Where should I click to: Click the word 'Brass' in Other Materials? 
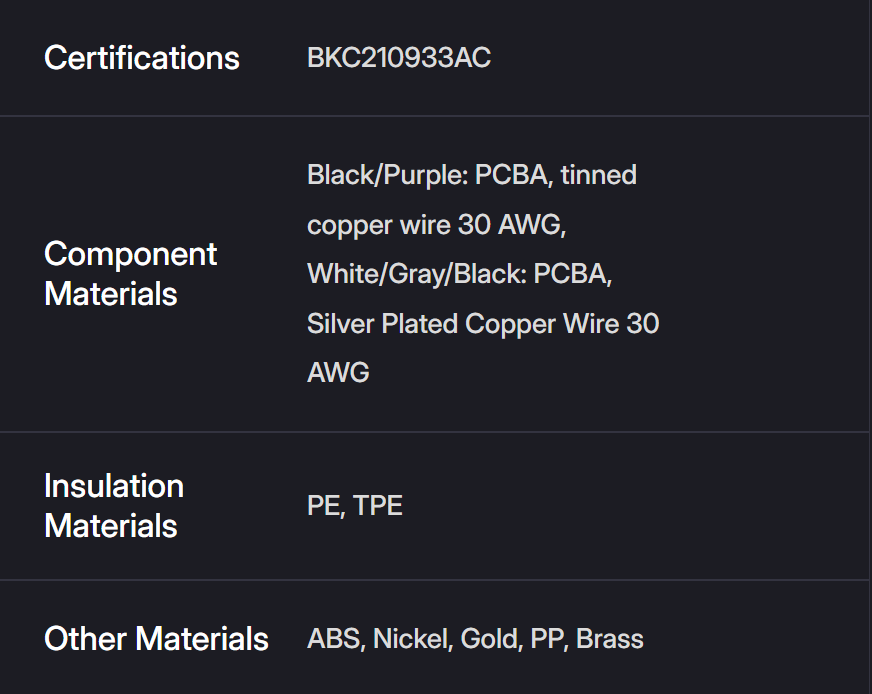click(610, 639)
